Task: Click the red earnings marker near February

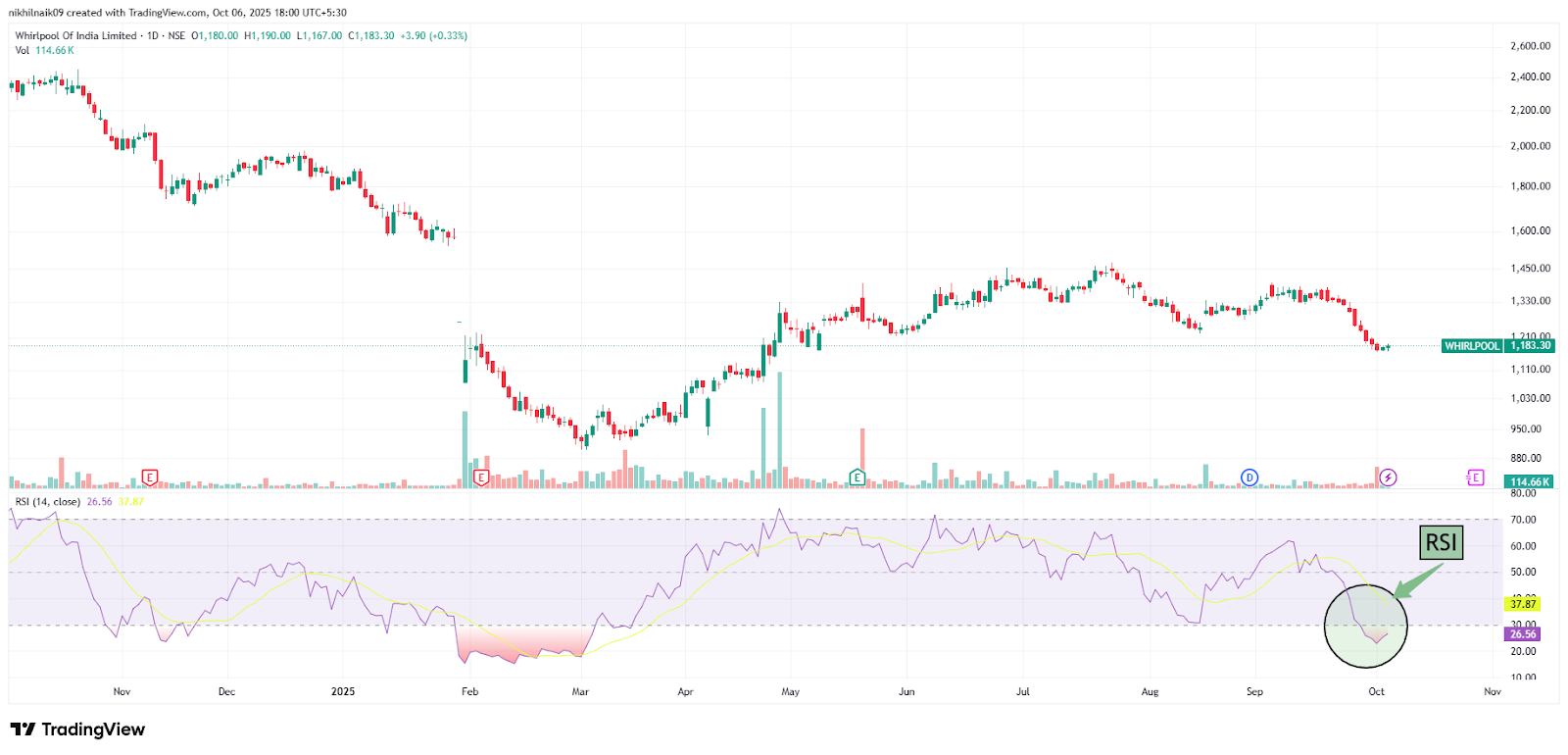Action: tap(481, 478)
